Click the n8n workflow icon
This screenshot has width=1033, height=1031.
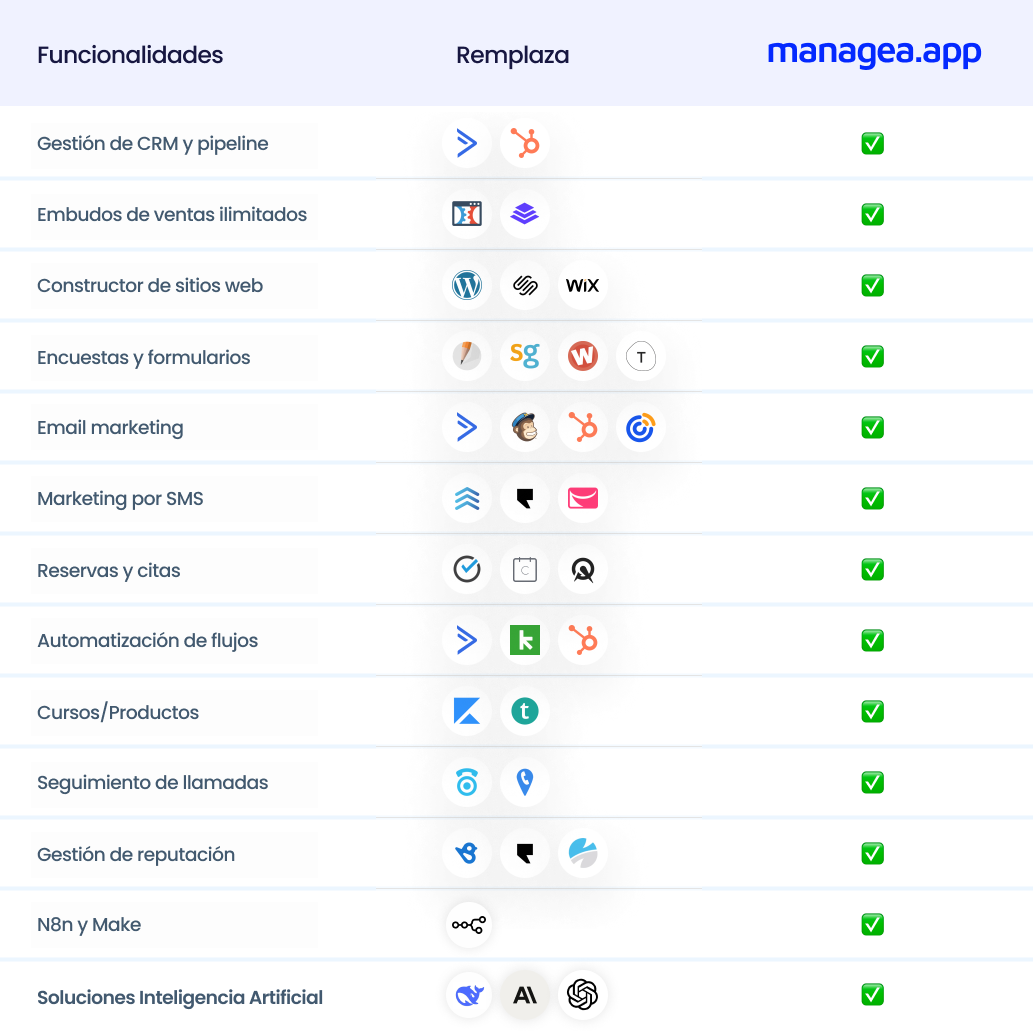point(468,925)
